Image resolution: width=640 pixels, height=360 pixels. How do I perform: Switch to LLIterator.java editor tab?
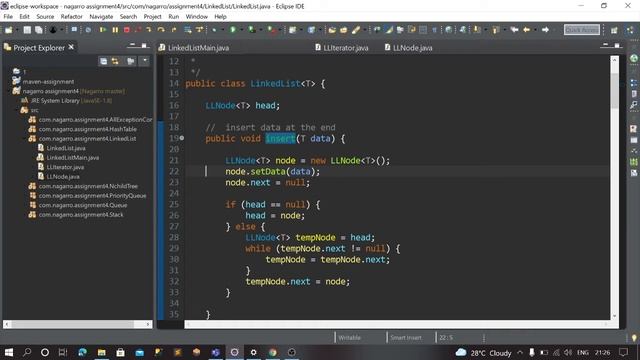pyautogui.click(x=342, y=48)
